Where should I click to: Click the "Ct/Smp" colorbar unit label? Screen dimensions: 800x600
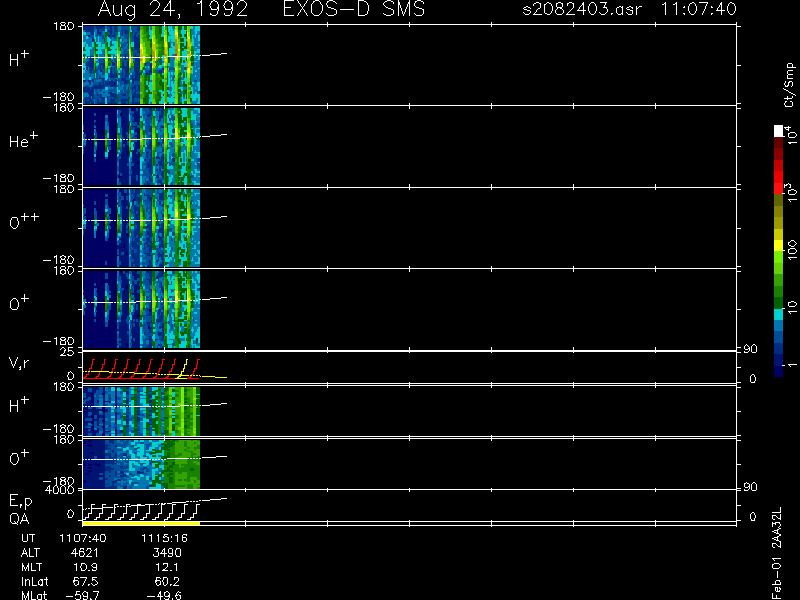click(x=790, y=85)
